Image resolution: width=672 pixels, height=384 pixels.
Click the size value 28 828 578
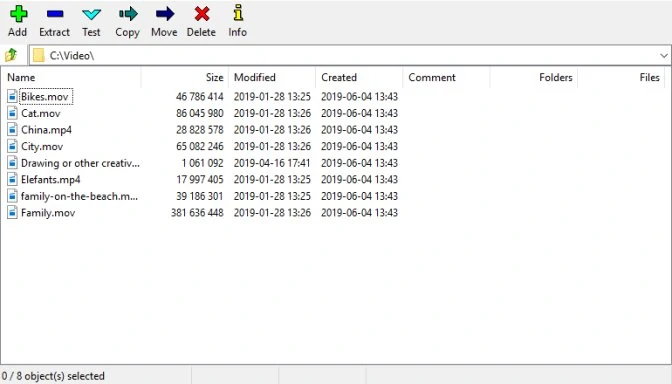coord(200,130)
